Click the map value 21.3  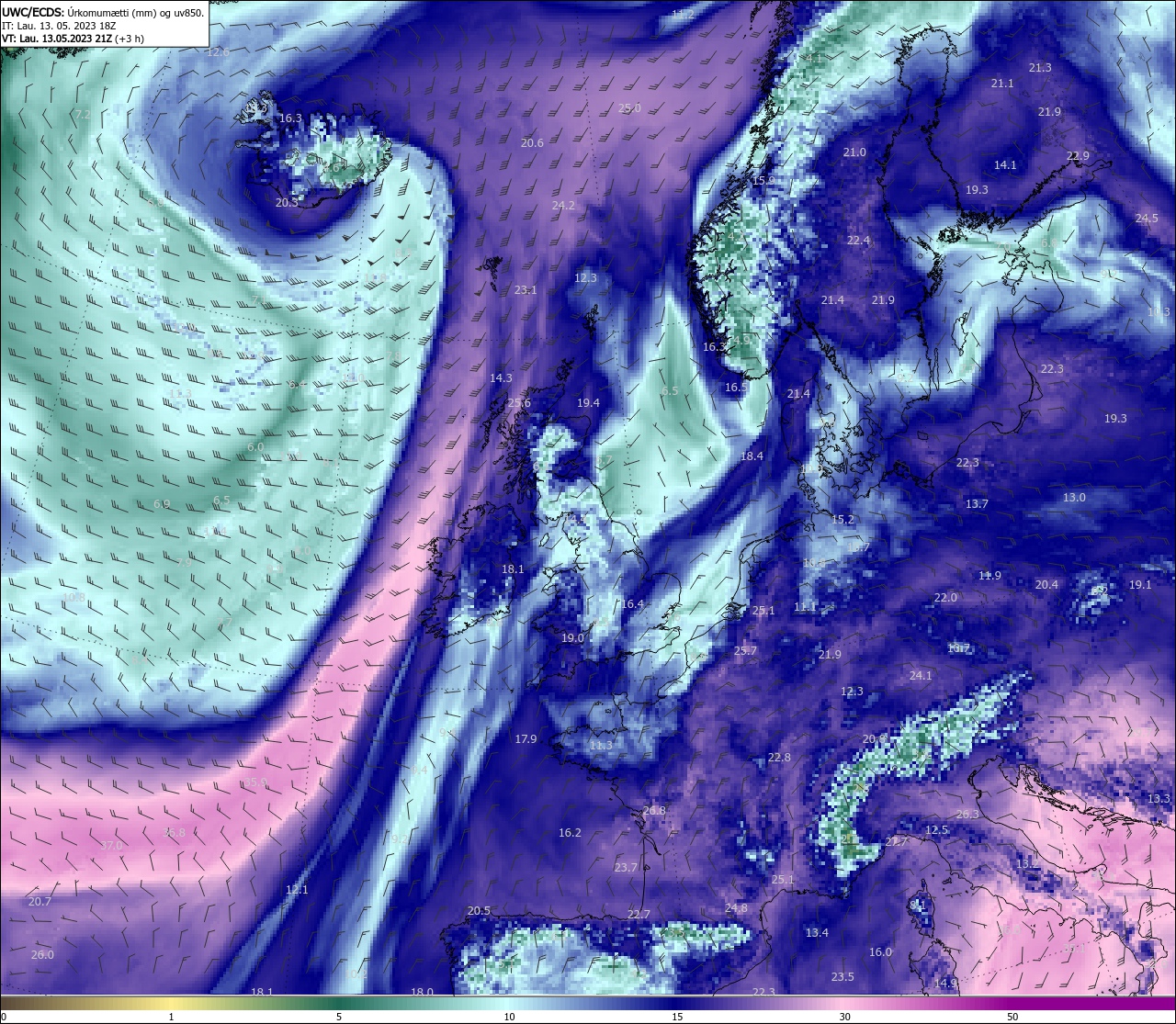1040,68
